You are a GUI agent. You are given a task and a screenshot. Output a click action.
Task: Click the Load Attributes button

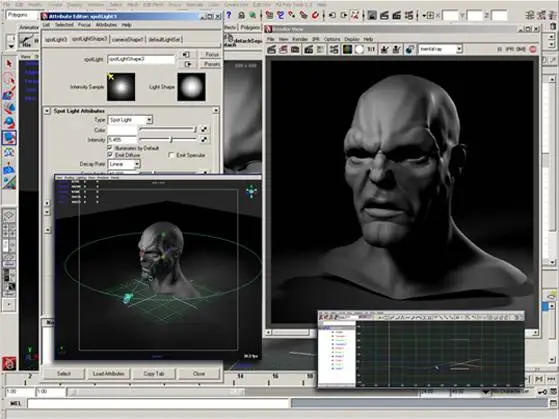pyautogui.click(x=108, y=374)
